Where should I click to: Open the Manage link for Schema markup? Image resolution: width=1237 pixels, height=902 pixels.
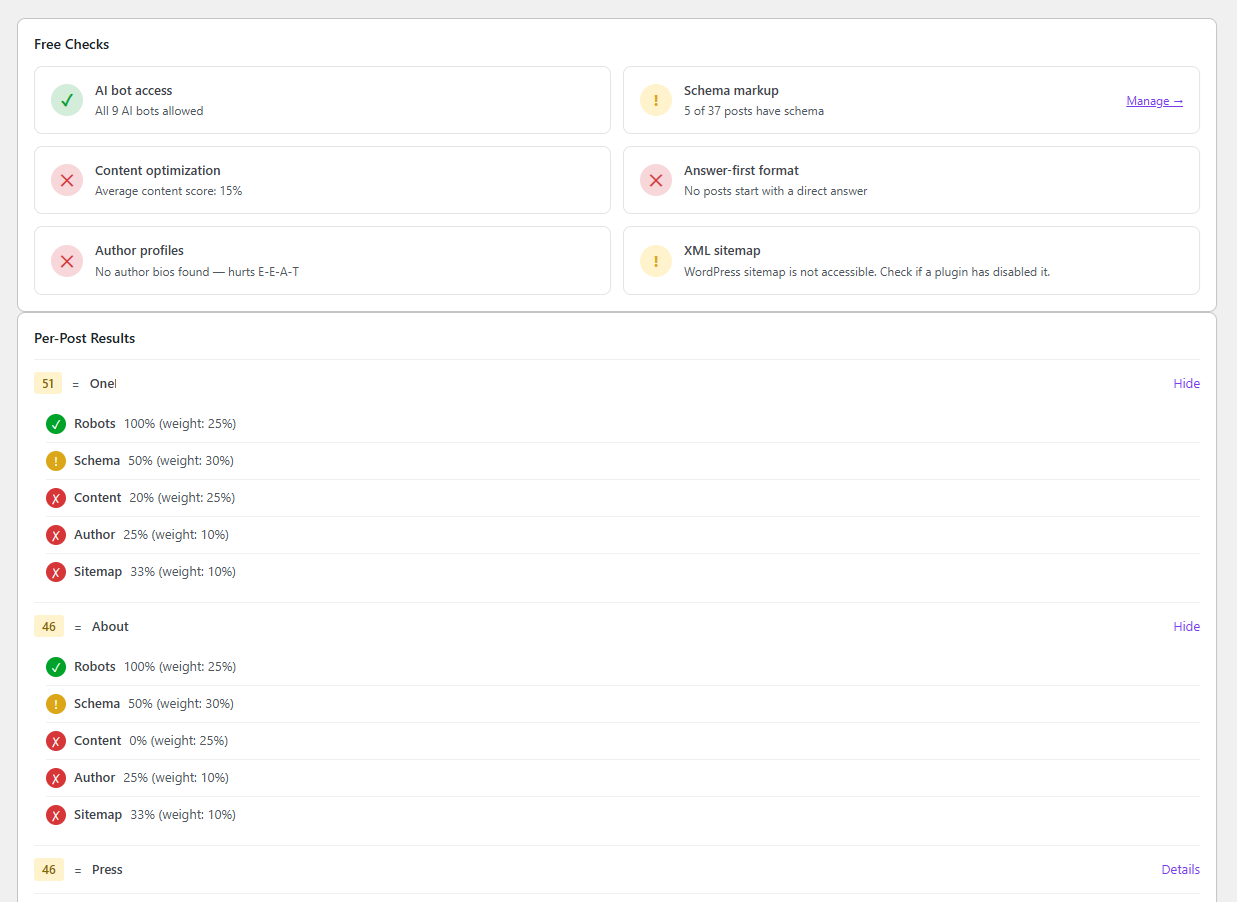tap(1155, 101)
